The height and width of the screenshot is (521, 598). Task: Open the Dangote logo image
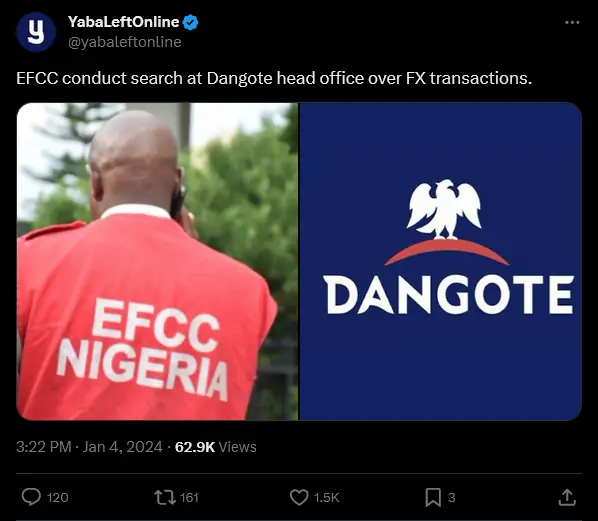click(x=440, y=262)
